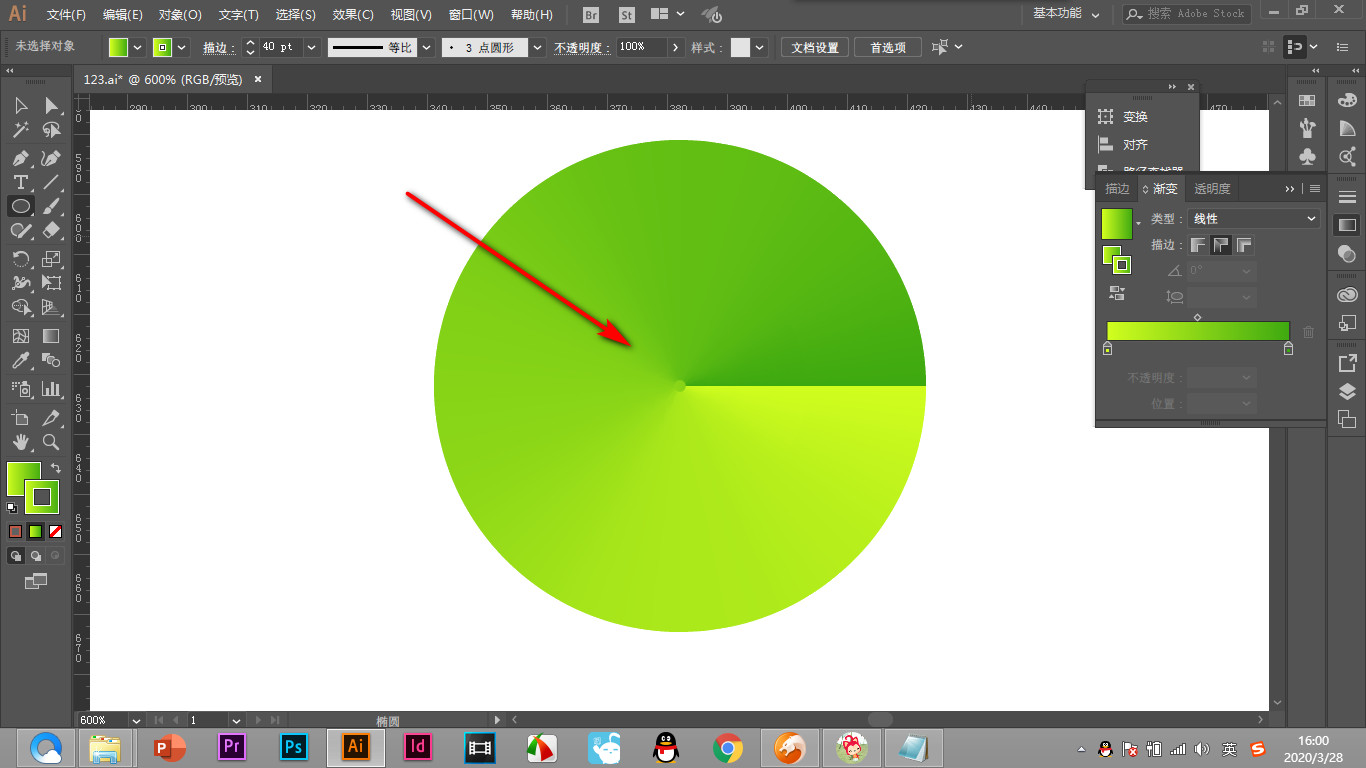This screenshot has width=1366, height=768.
Task: Click the 文档设置 button
Action: 815,47
